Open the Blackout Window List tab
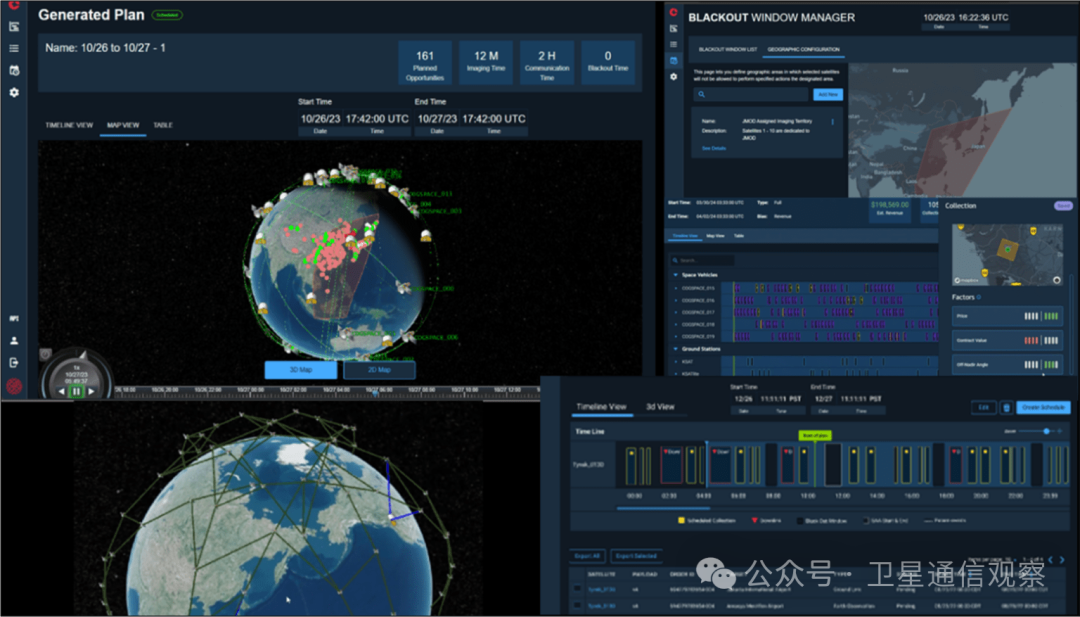 coord(725,49)
